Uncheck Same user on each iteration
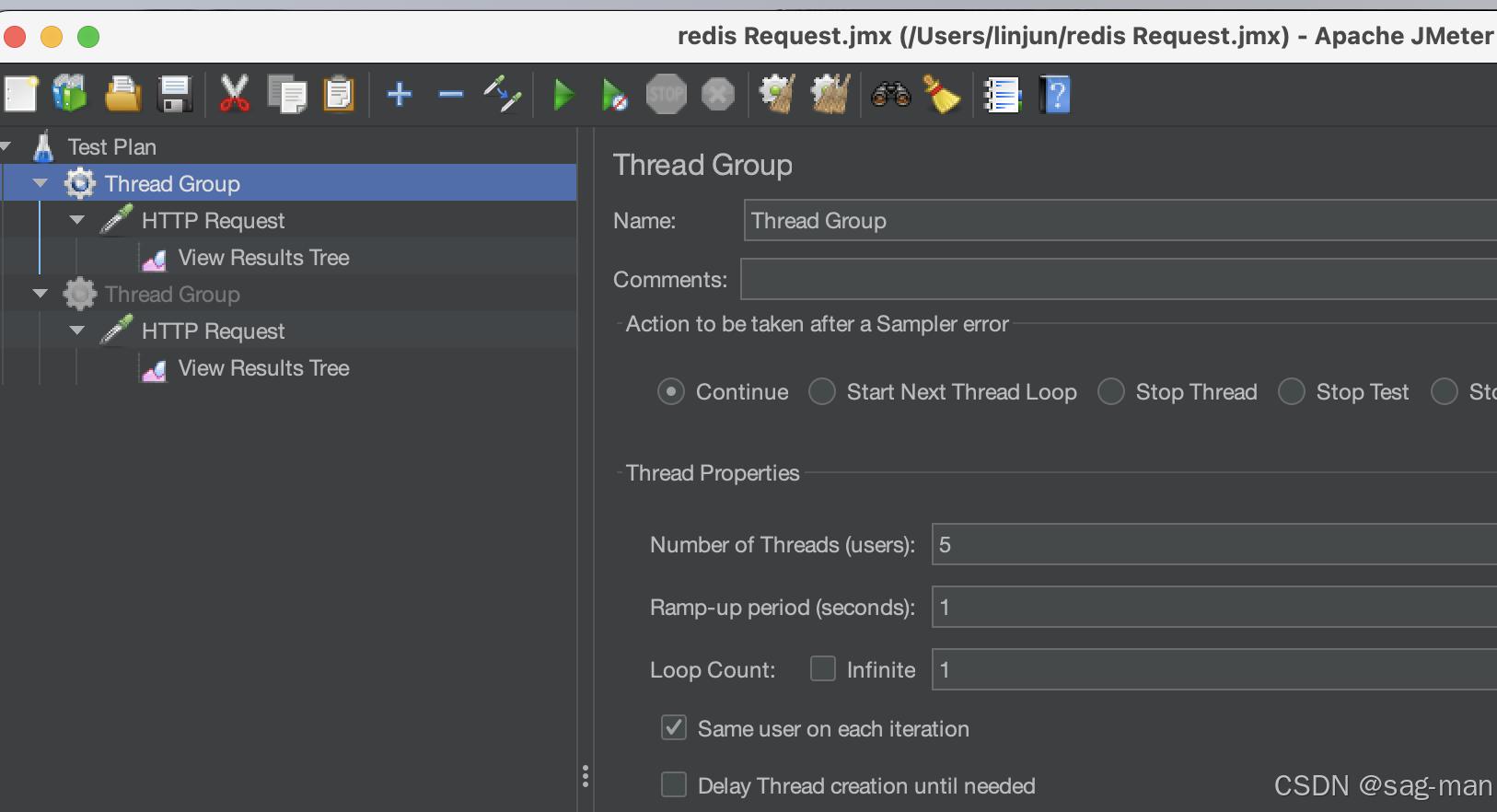 click(674, 727)
